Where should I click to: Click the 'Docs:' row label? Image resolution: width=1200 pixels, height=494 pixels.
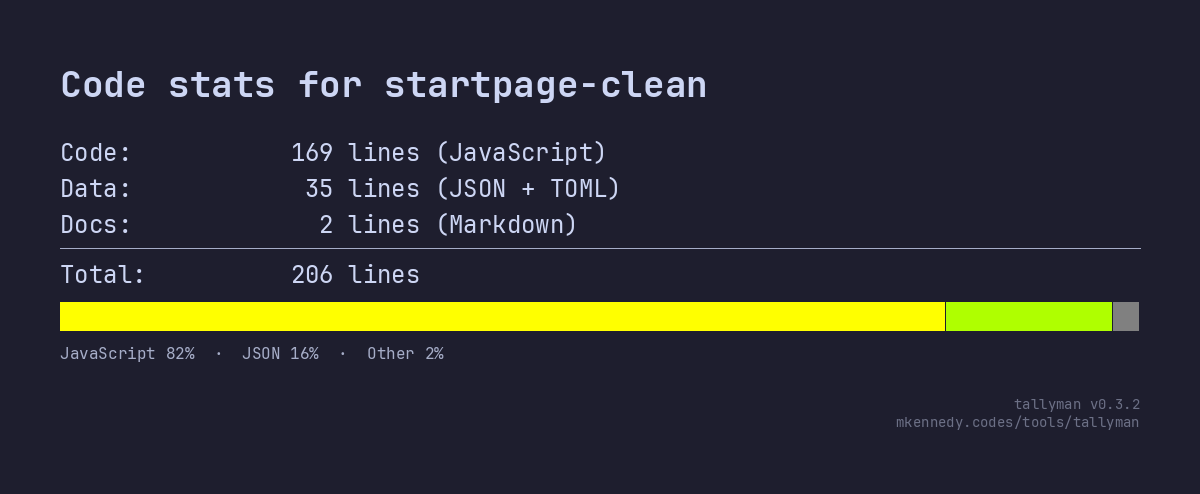pos(96,225)
